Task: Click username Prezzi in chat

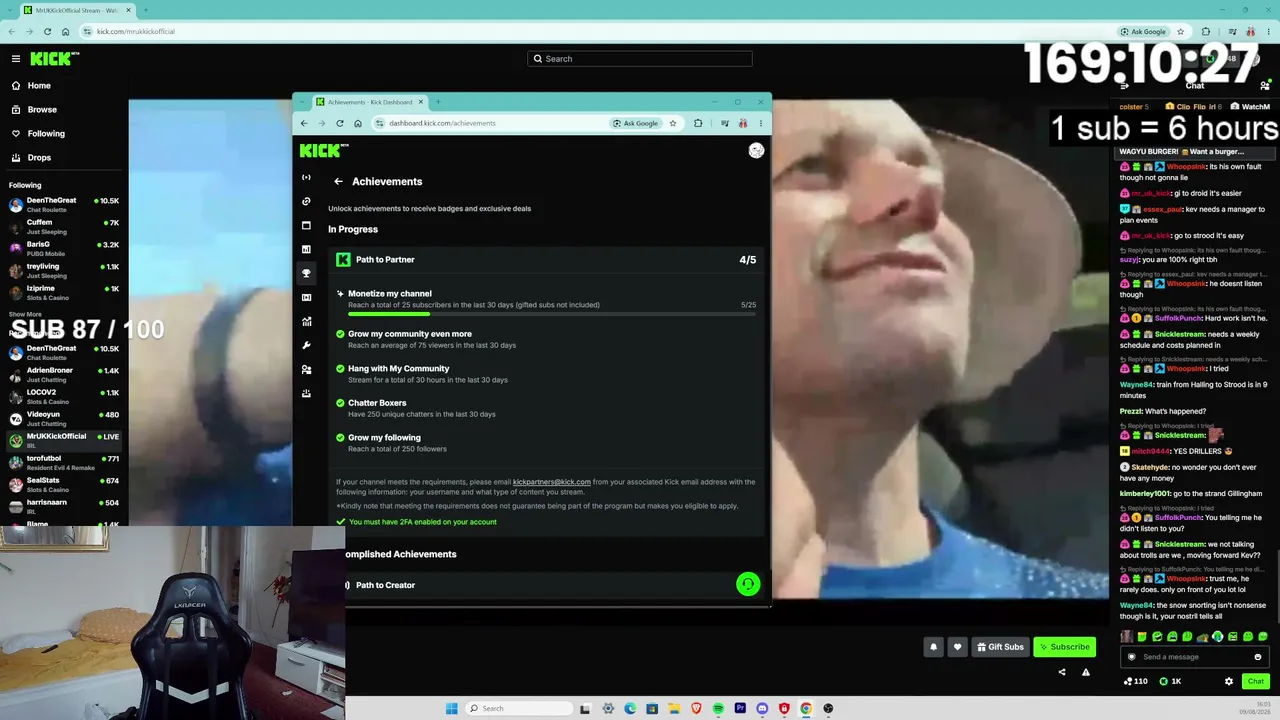Action: (x=1131, y=411)
